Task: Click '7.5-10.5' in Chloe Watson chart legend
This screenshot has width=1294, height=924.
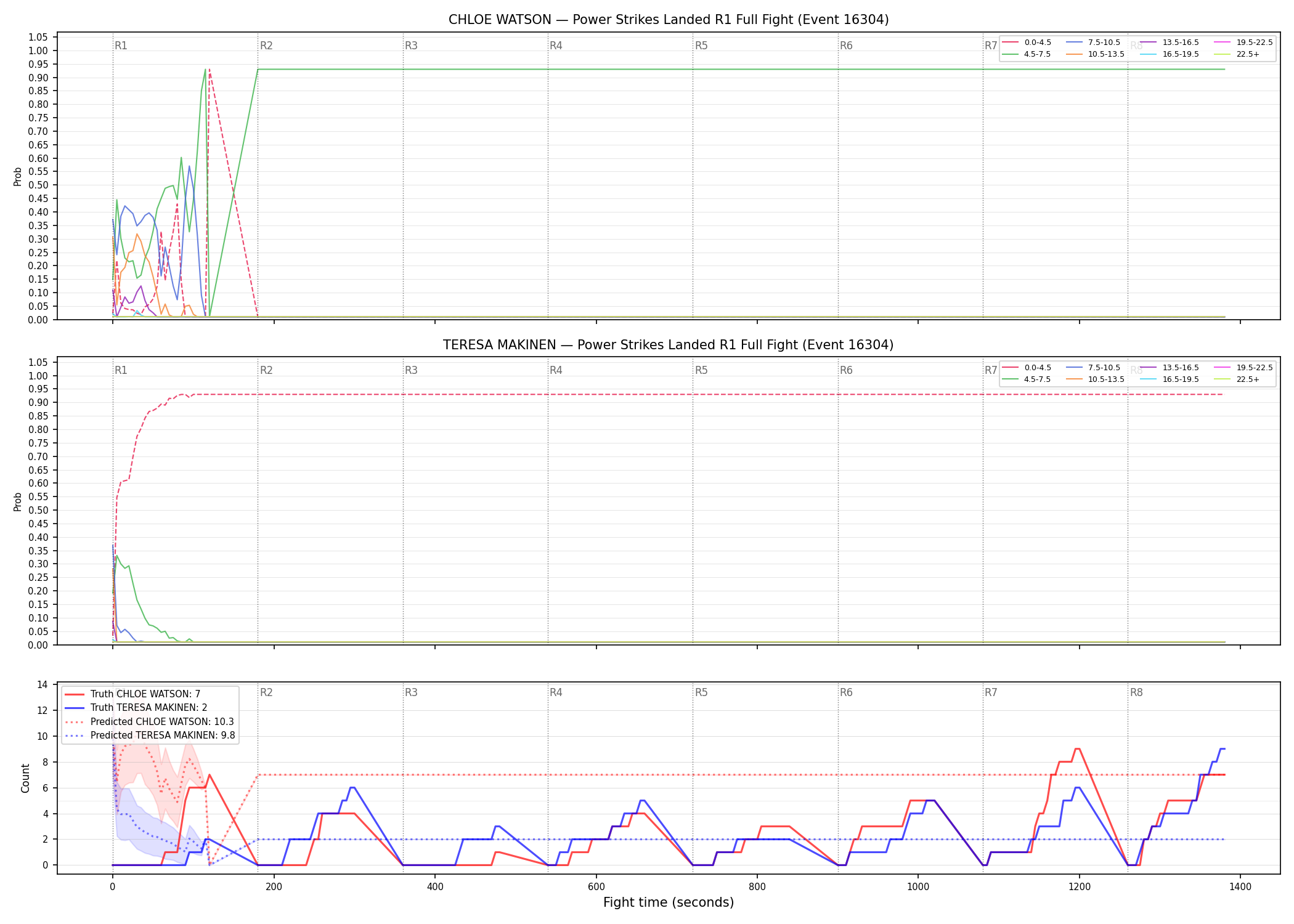Action: tap(1104, 43)
